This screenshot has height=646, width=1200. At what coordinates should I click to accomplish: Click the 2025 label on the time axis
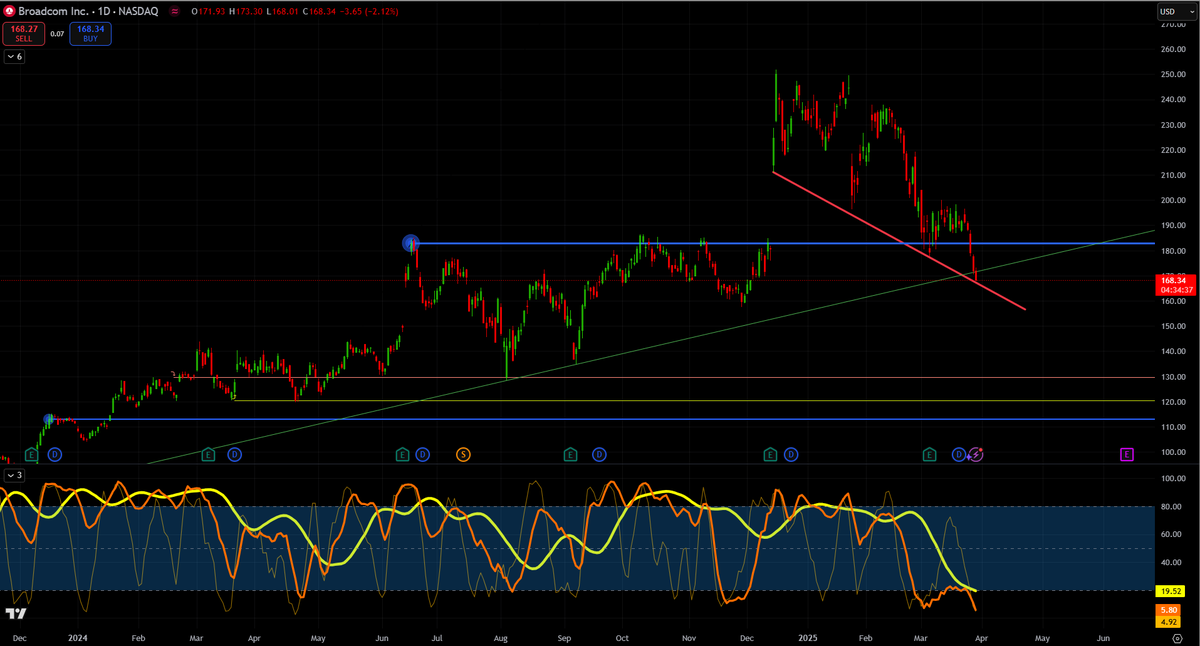[808, 636]
